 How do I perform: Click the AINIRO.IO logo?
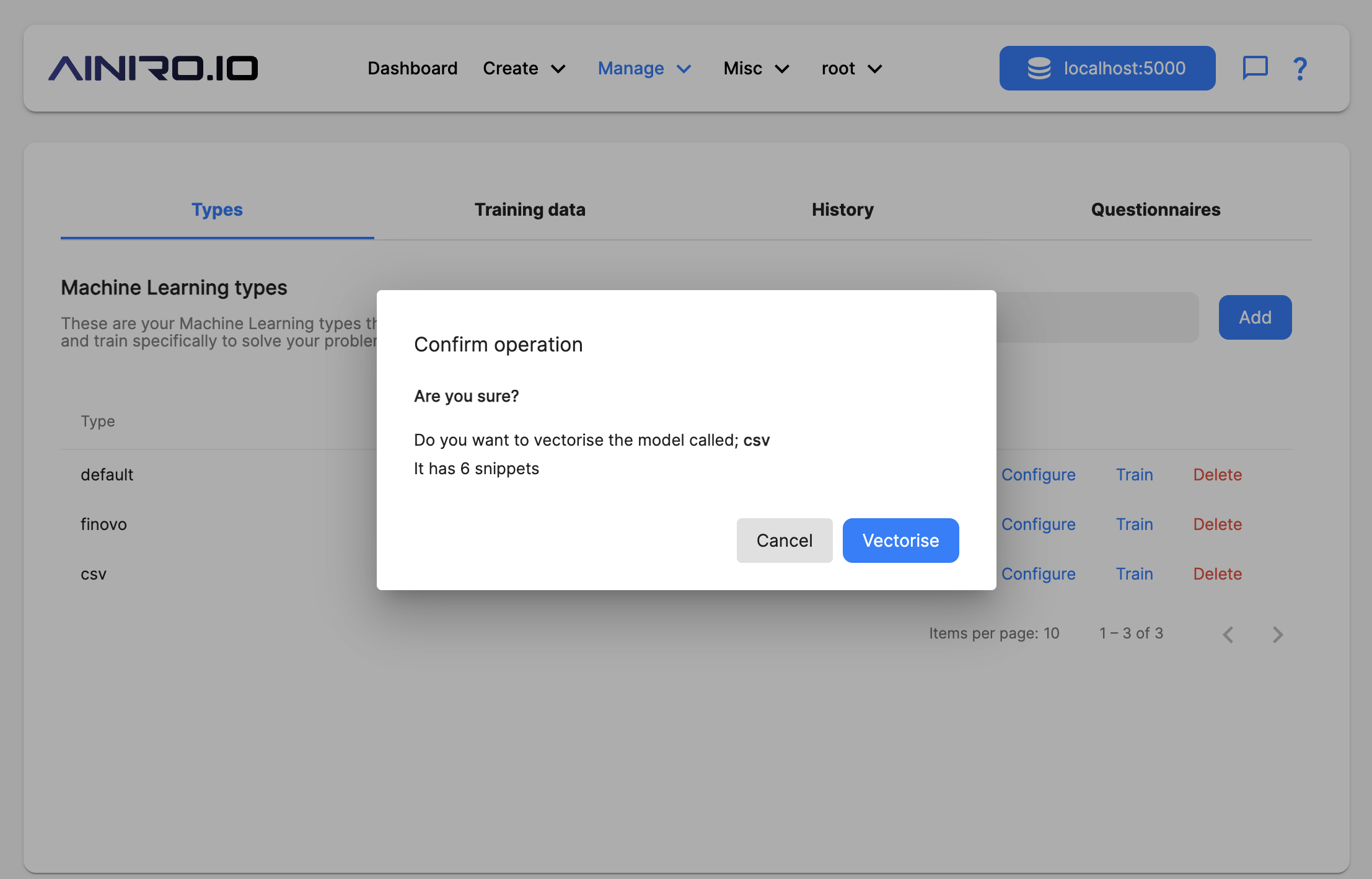pyautogui.click(x=153, y=68)
